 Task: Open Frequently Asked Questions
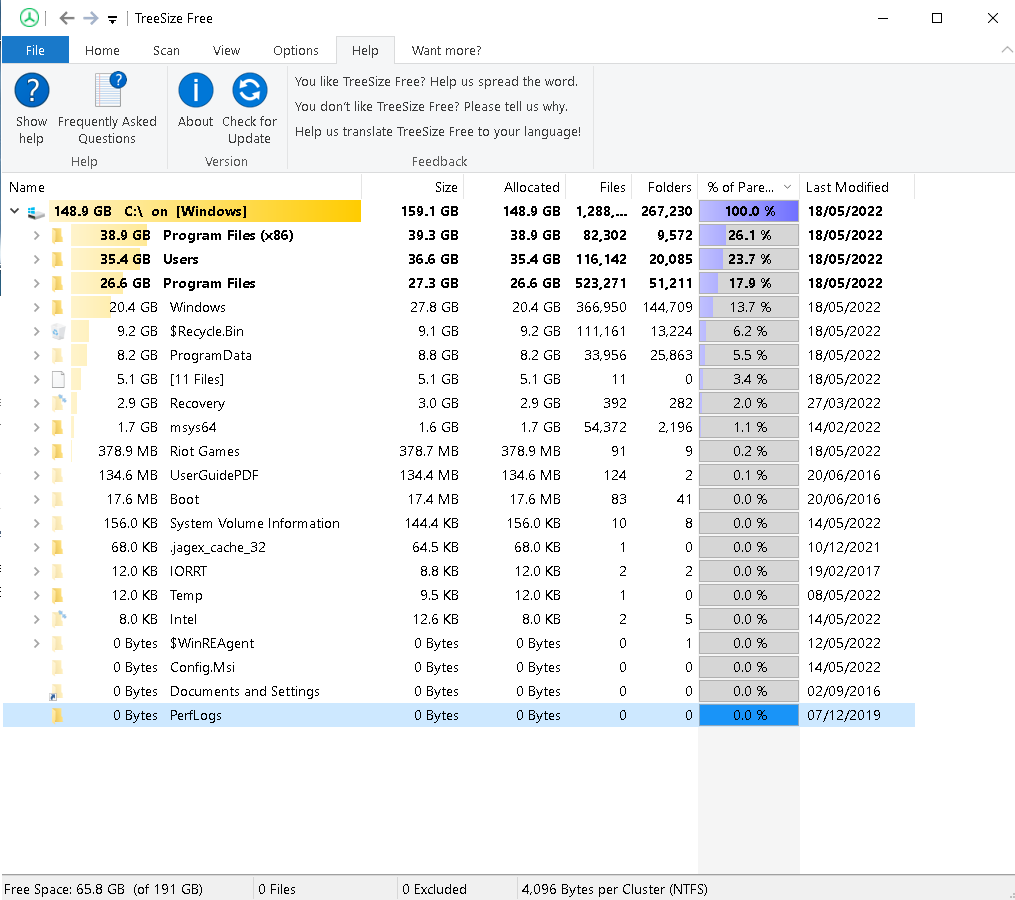pos(108,92)
